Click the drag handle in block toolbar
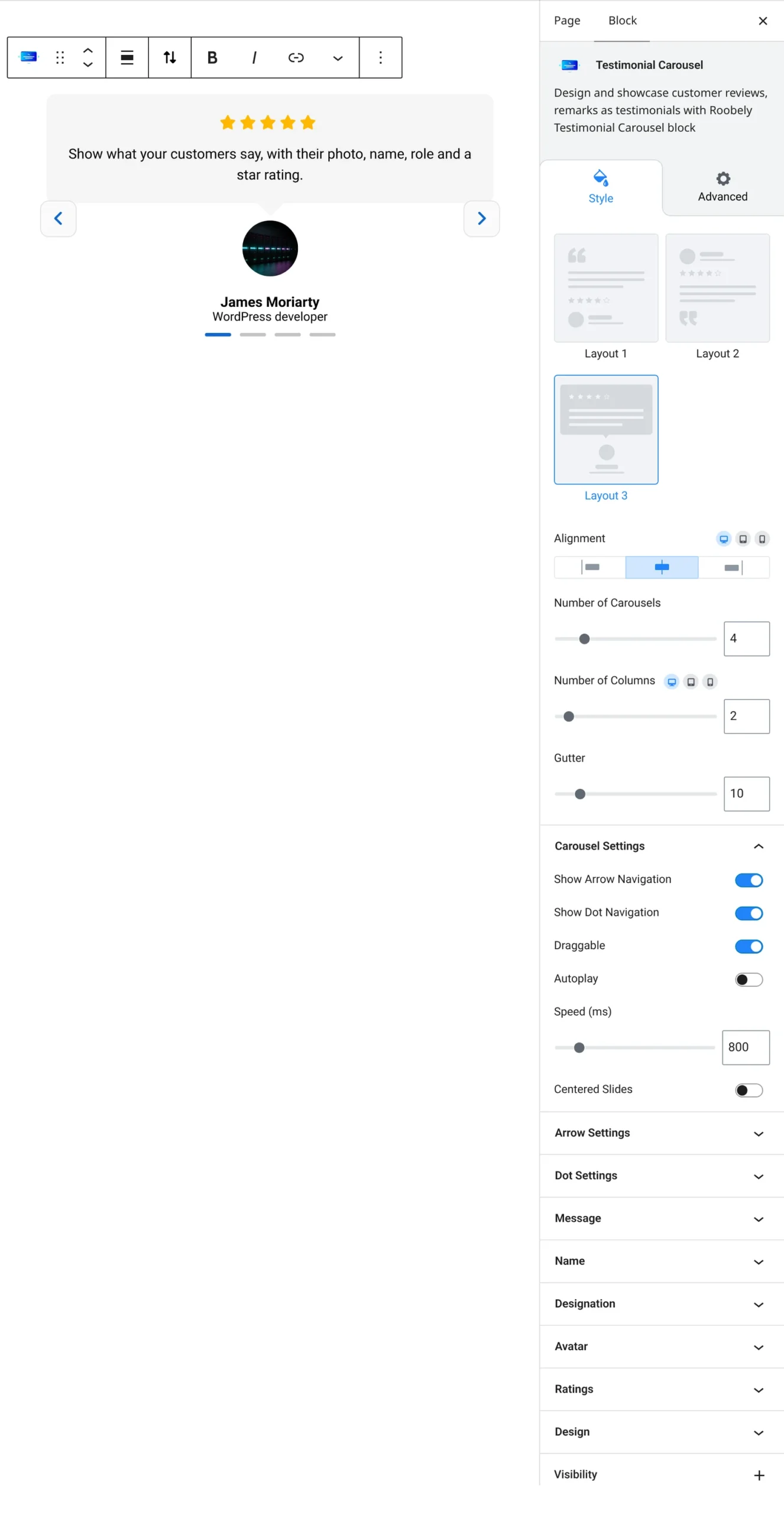This screenshot has width=784, height=1514. pyautogui.click(x=60, y=57)
